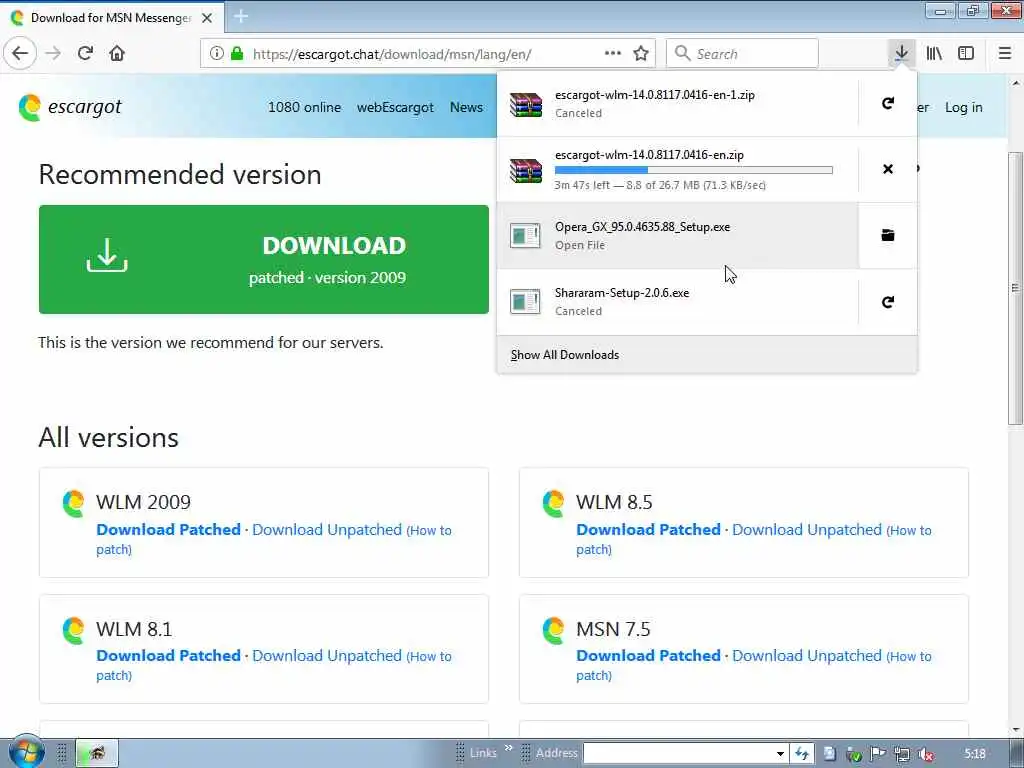This screenshot has width=1024, height=768.
Task: Download Unpatched WLM 2009
Action: [x=327, y=530]
